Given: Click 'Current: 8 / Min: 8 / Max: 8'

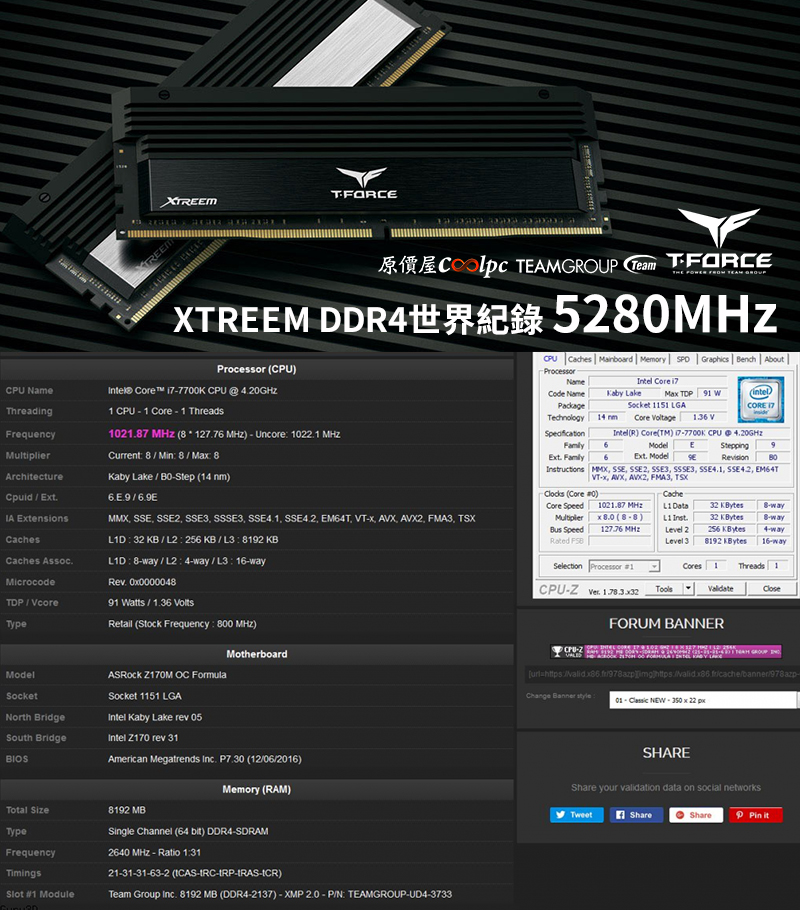Looking at the screenshot, I should (164, 456).
